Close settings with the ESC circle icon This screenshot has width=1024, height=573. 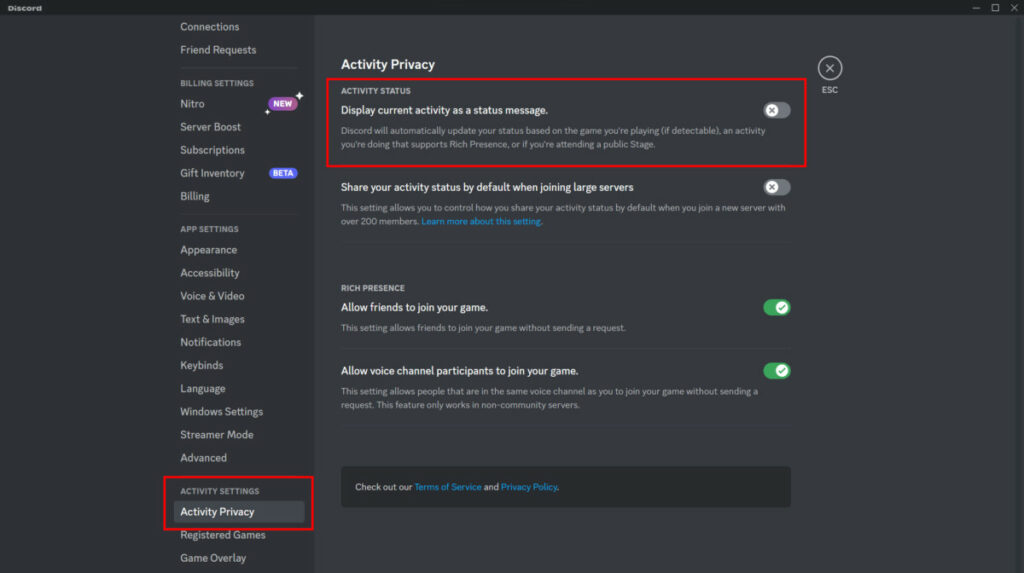[x=829, y=68]
